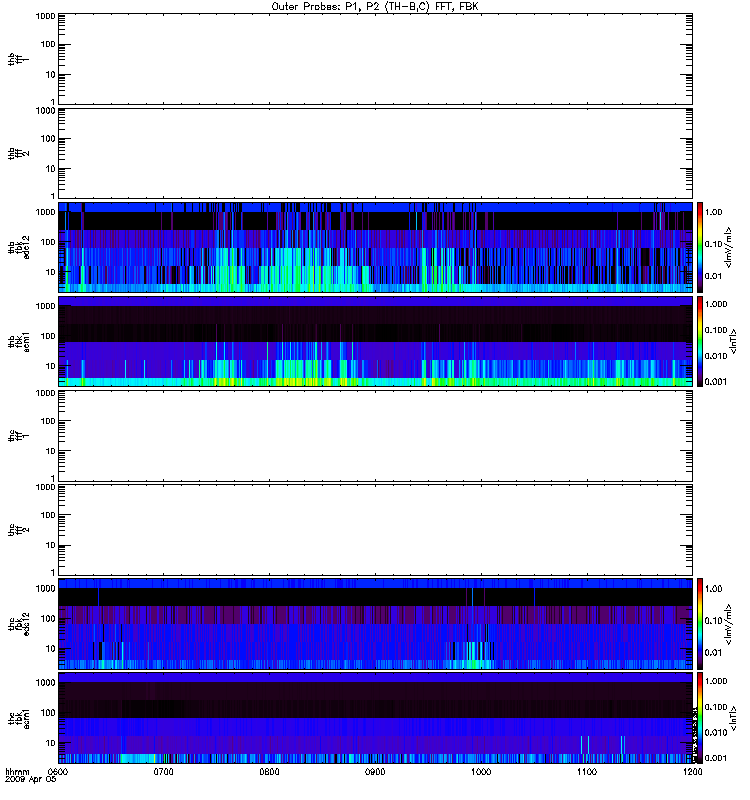Click the <|nT|> unit label beside thb scm1 color bar
750x800 pixels.
click(x=734, y=341)
